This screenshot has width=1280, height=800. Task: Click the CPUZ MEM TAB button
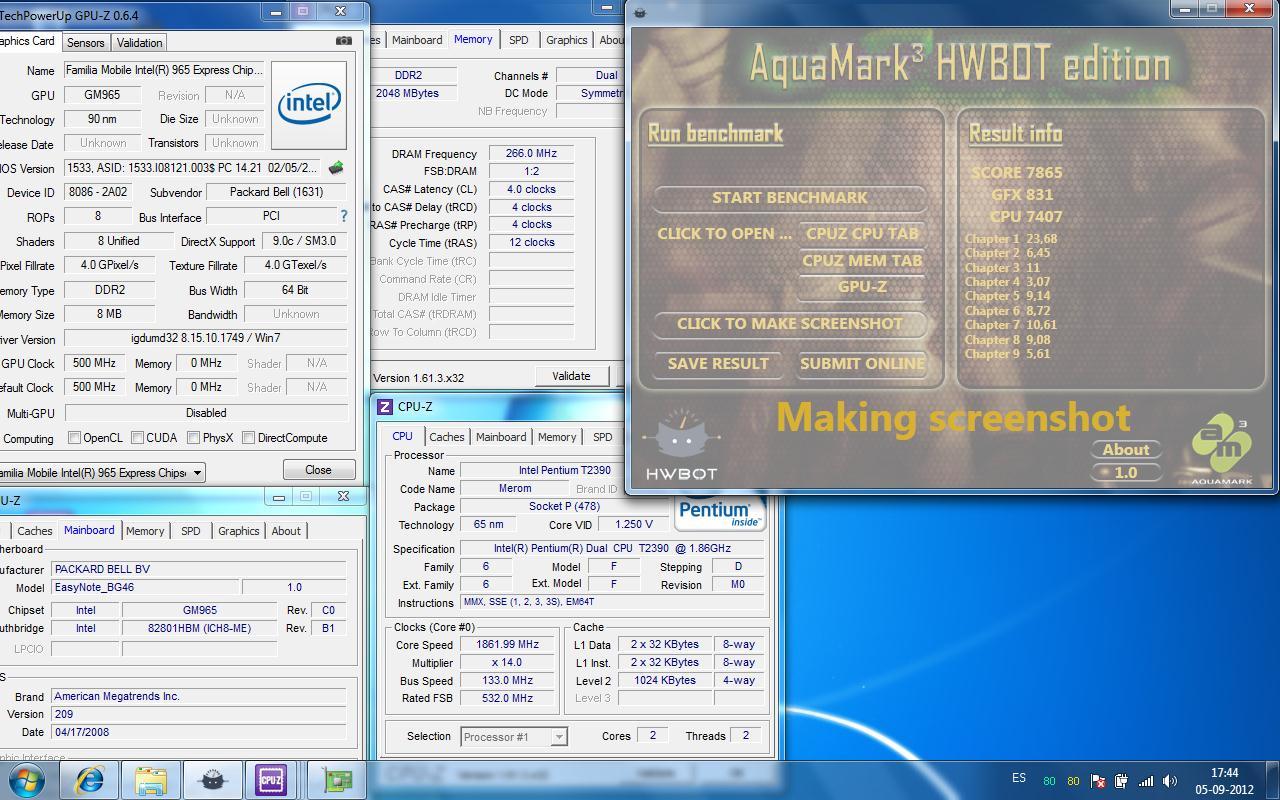(x=862, y=260)
